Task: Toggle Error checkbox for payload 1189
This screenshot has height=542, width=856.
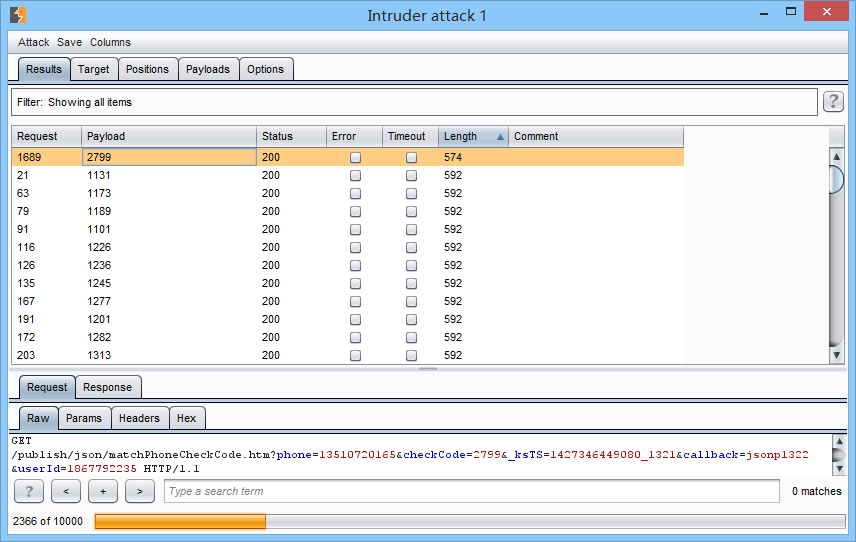Action: [355, 211]
